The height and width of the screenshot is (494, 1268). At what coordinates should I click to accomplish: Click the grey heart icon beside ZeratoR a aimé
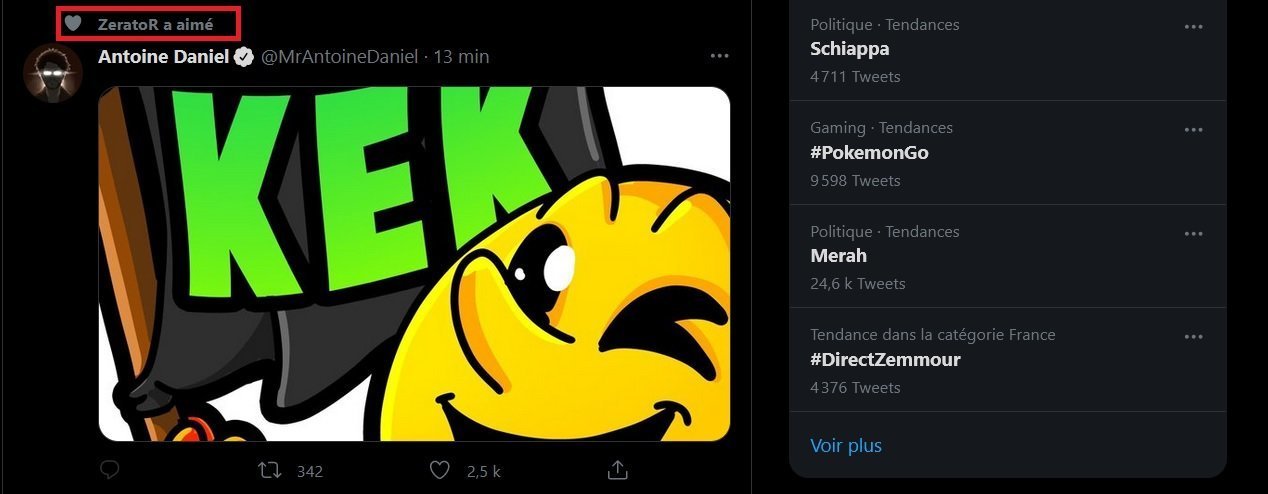pos(73,24)
